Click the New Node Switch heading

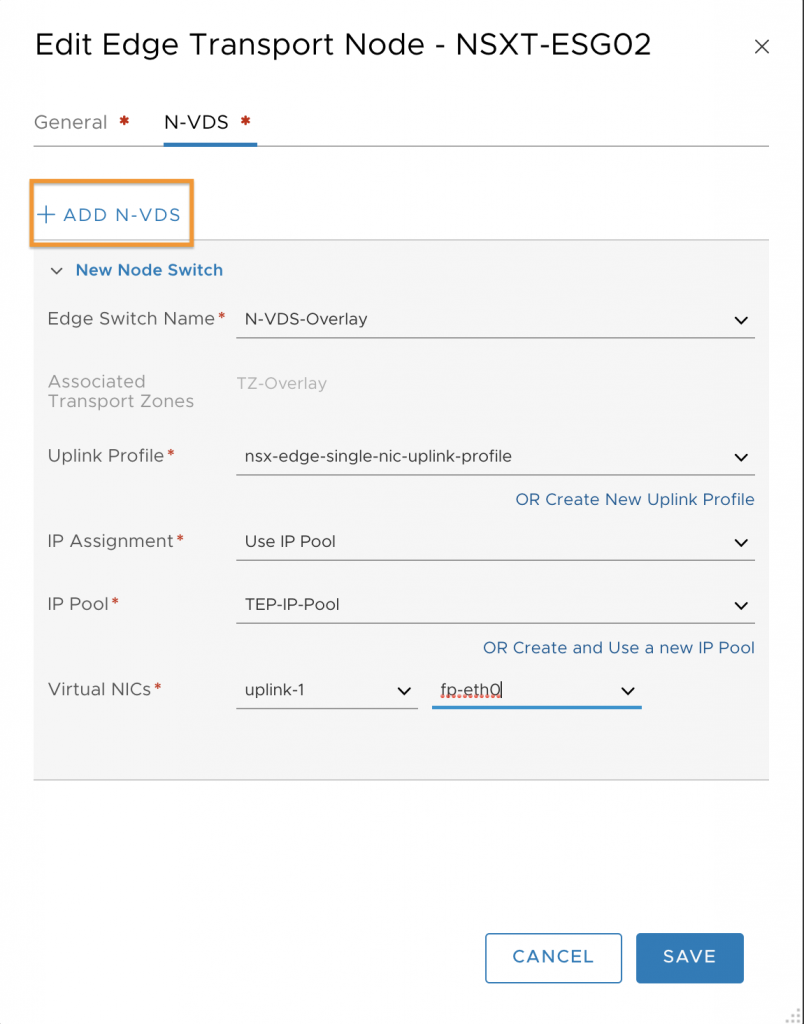pyautogui.click(x=149, y=270)
